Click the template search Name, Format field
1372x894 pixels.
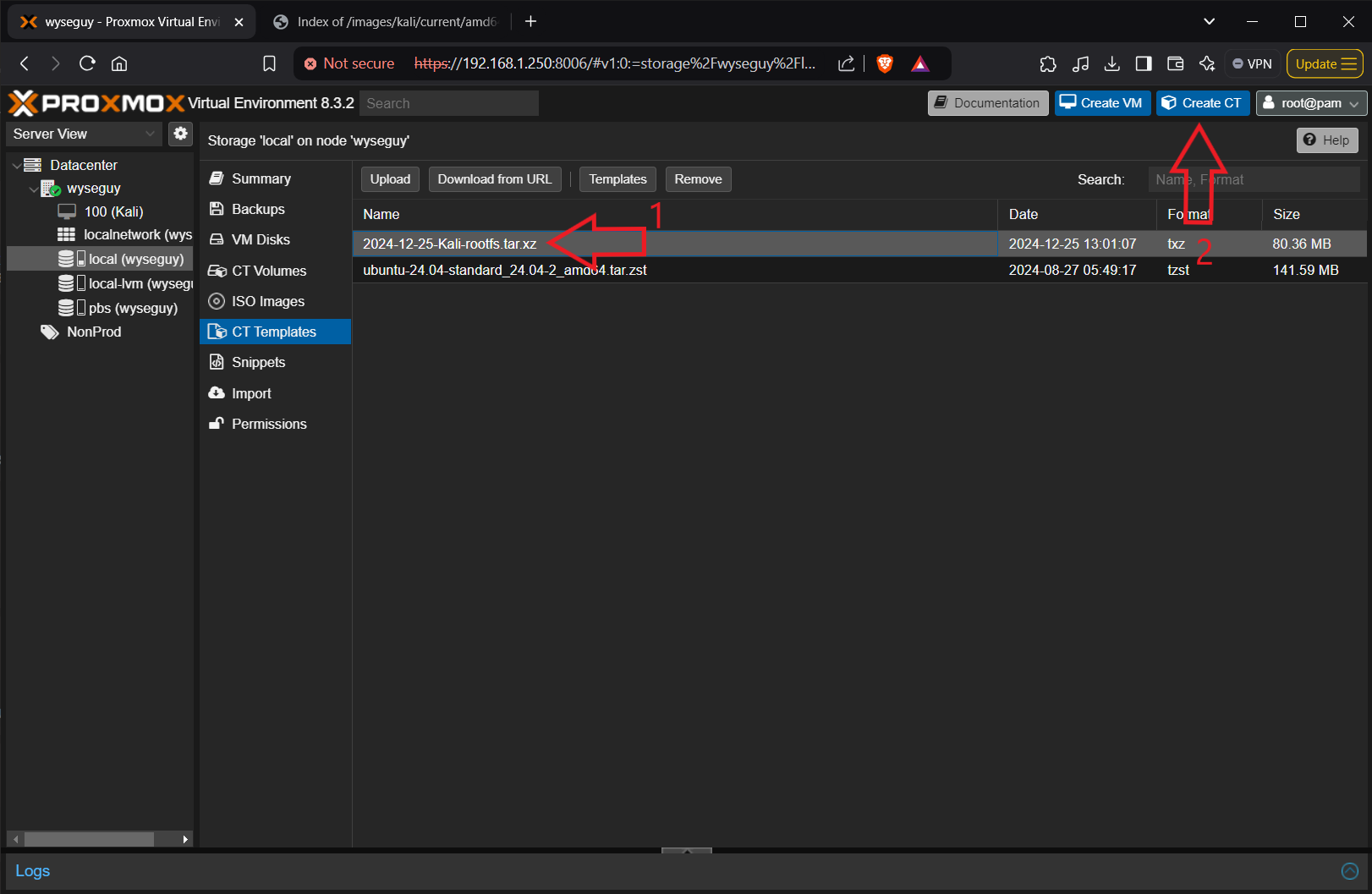pyautogui.click(x=1254, y=179)
